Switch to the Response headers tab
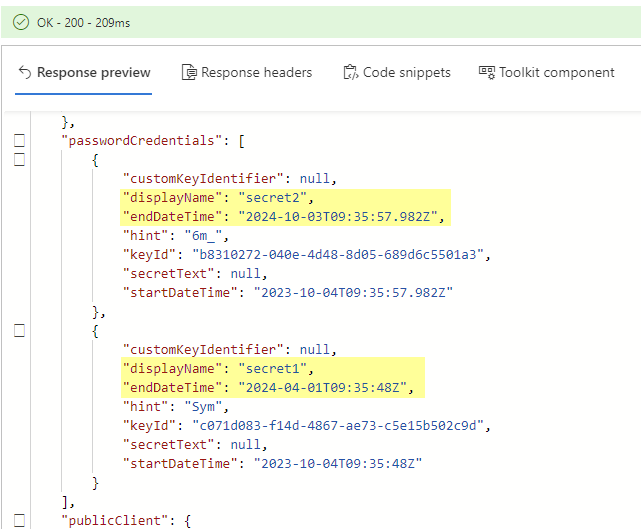The width and height of the screenshot is (641, 529). coord(247,72)
